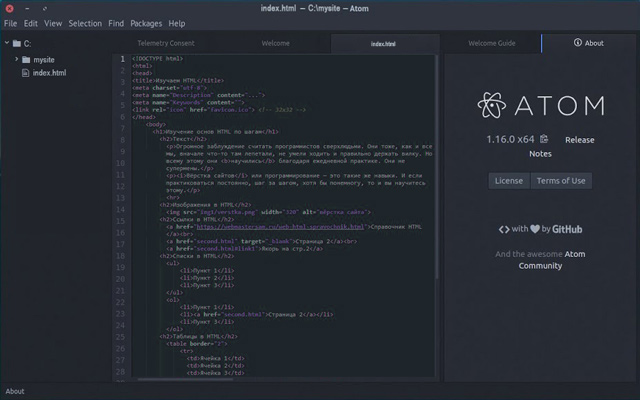The width and height of the screenshot is (640, 400).
Task: Select index.html in the tree view
Action: click(49, 73)
